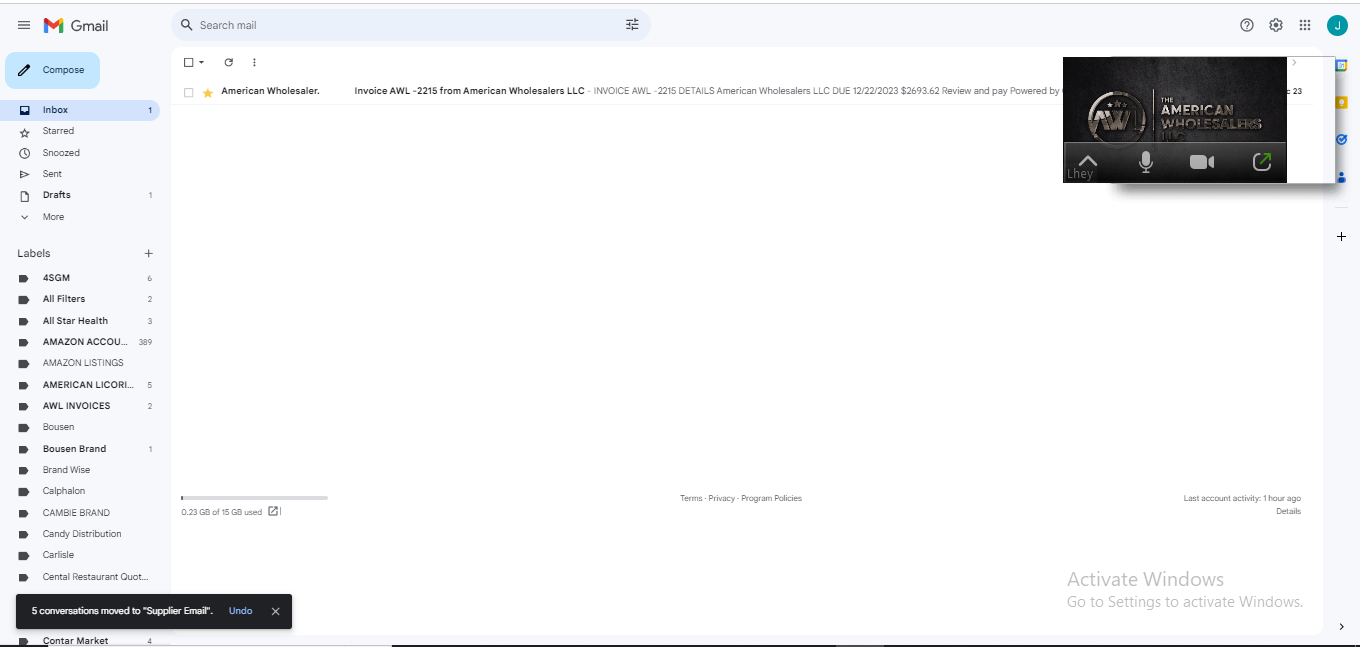Viewport: 1360px width, 647px height.
Task: Dismiss the conversations moved notification
Action: (275, 611)
